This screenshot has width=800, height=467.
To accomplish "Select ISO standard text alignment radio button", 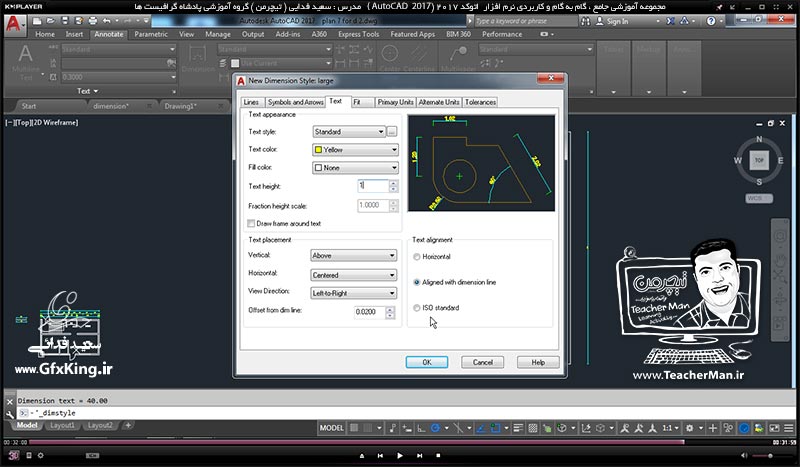I will click(417, 308).
